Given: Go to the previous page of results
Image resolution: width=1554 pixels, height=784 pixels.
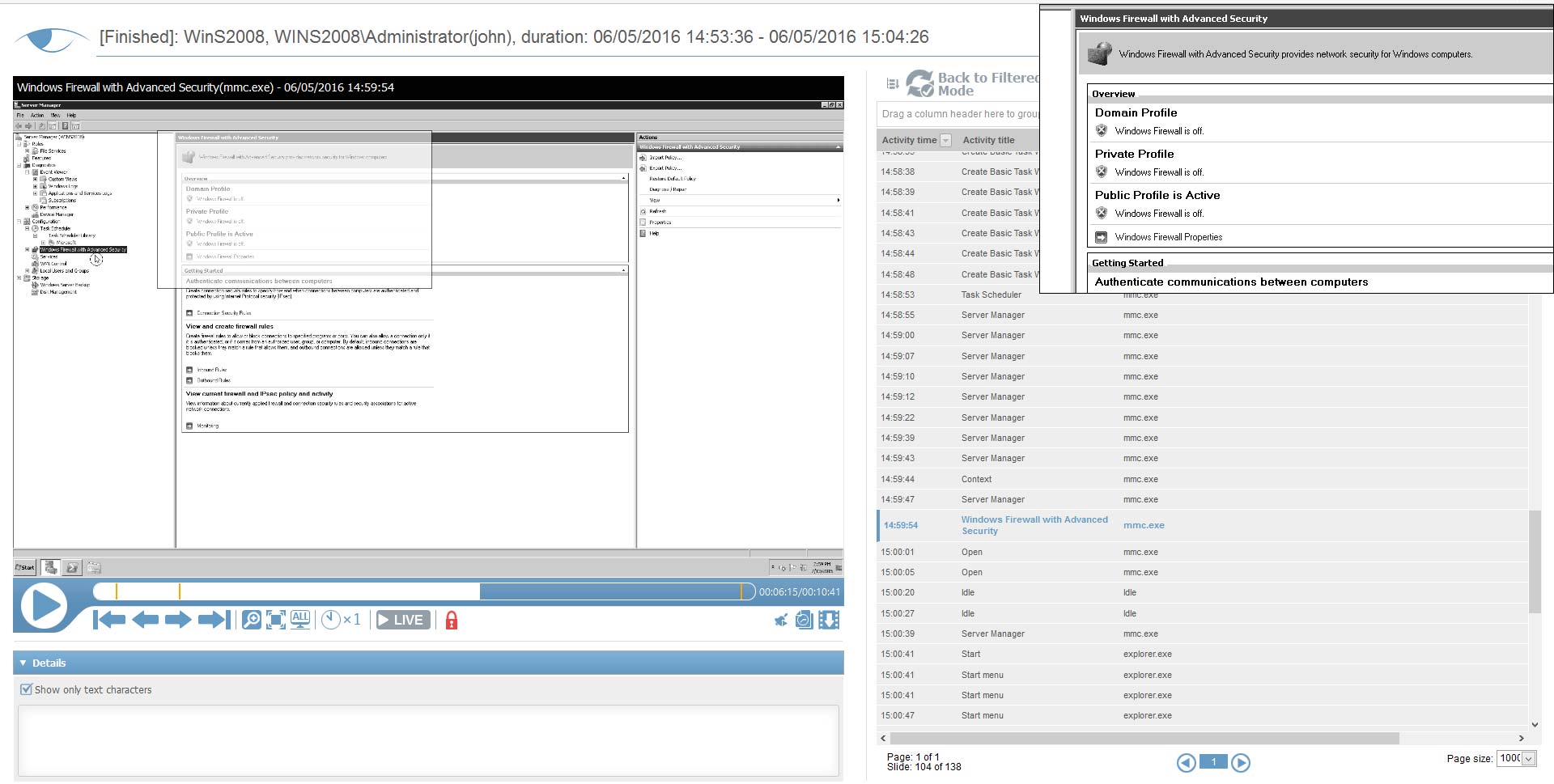Looking at the screenshot, I should click(1186, 762).
